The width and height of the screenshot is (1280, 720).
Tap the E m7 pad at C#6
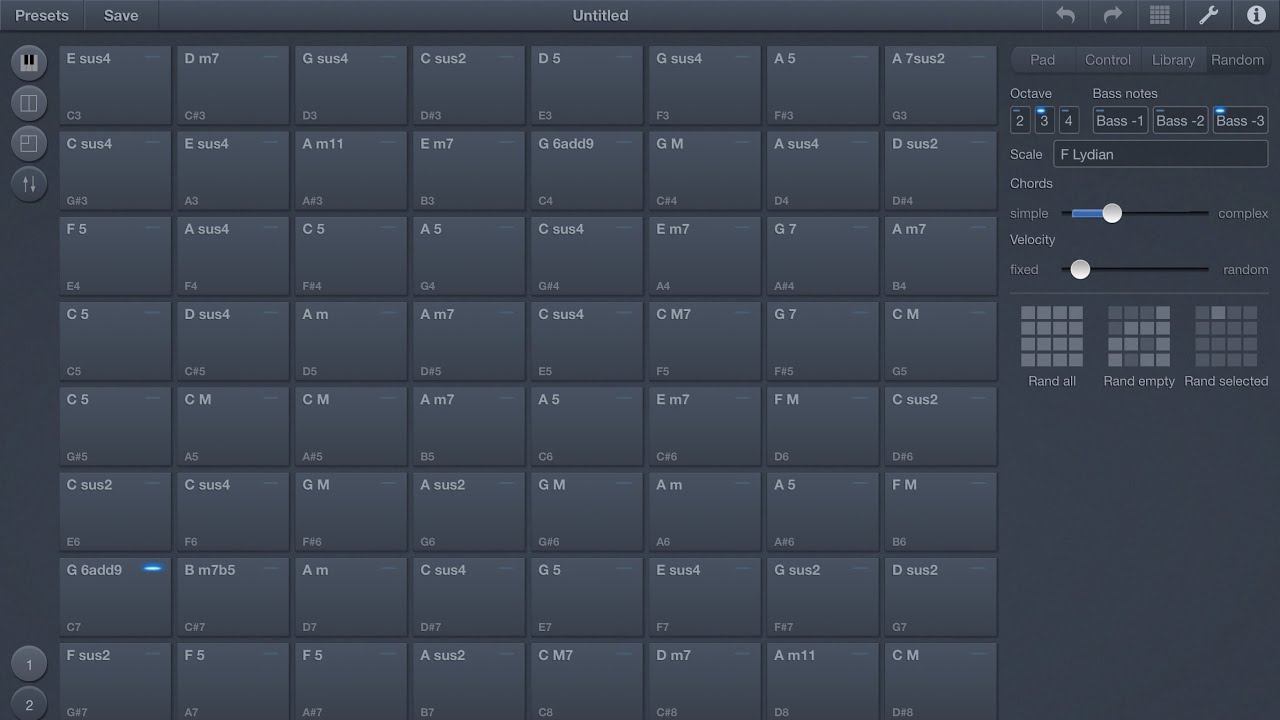tap(705, 427)
